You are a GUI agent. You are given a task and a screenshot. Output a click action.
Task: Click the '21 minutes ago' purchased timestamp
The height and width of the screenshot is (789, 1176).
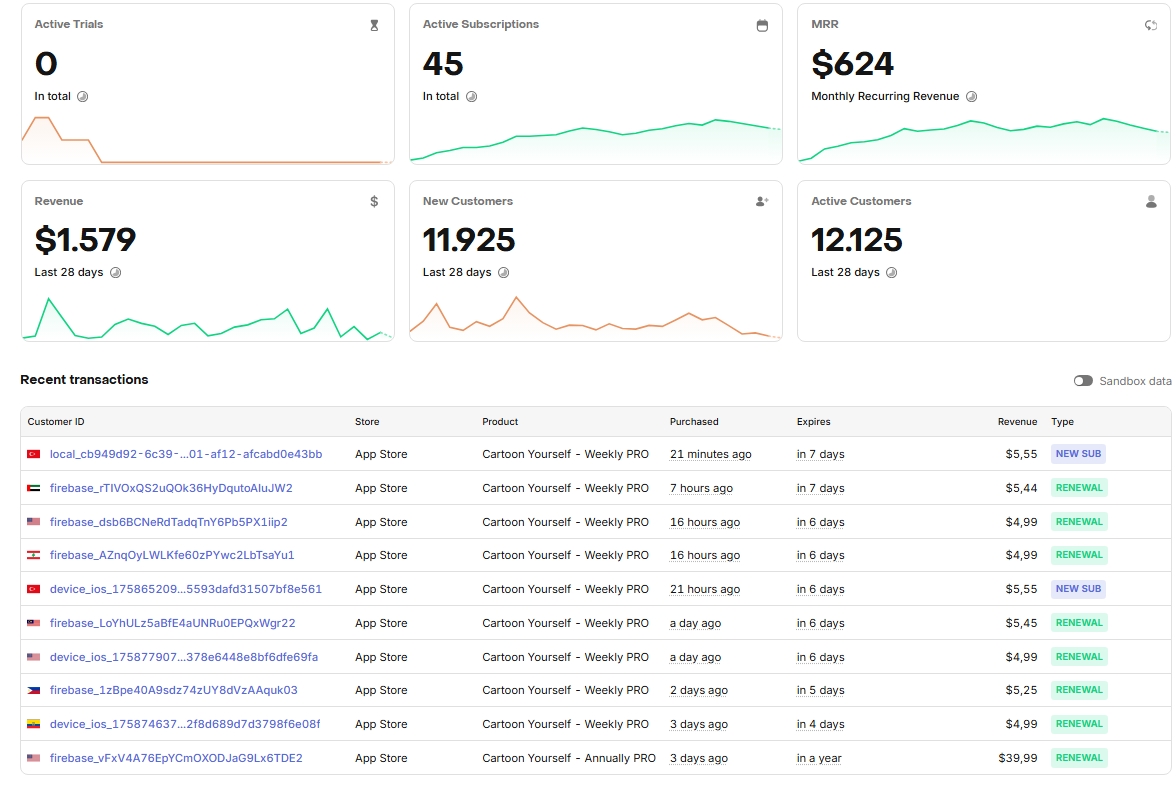pos(710,454)
